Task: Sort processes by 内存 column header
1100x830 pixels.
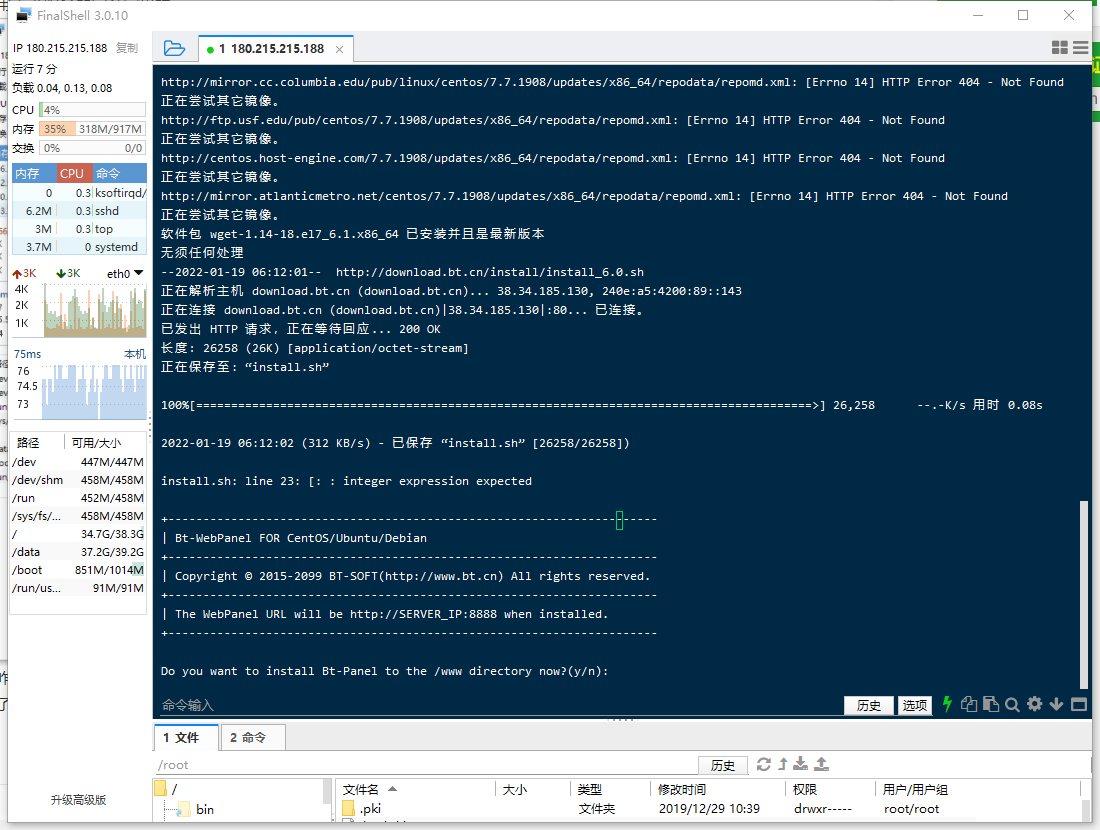Action: (x=34, y=173)
